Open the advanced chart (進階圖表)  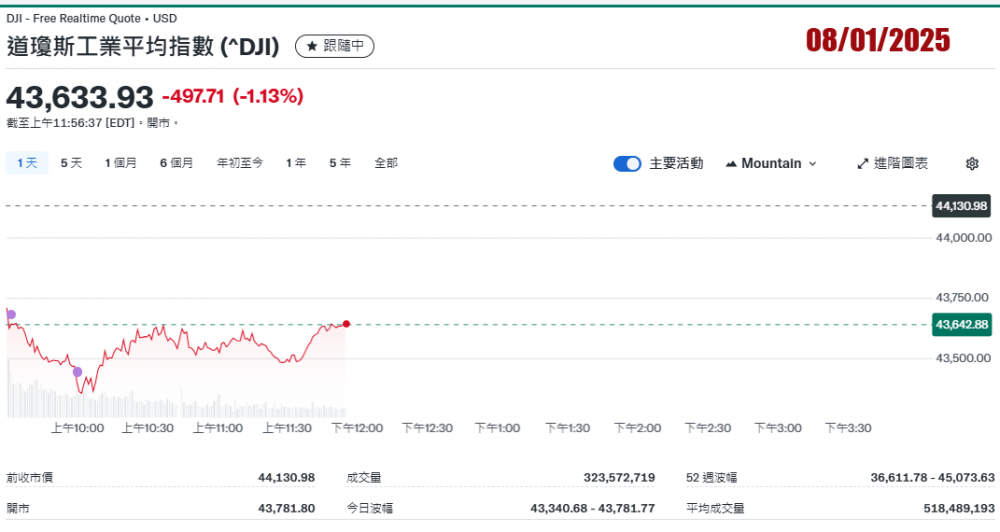point(892,164)
